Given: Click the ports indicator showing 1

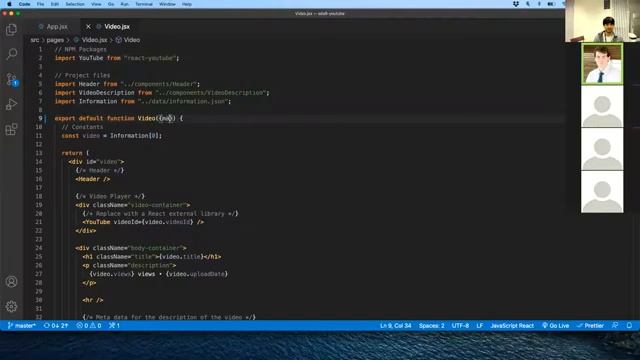Looking at the screenshot, I should 114,326.
